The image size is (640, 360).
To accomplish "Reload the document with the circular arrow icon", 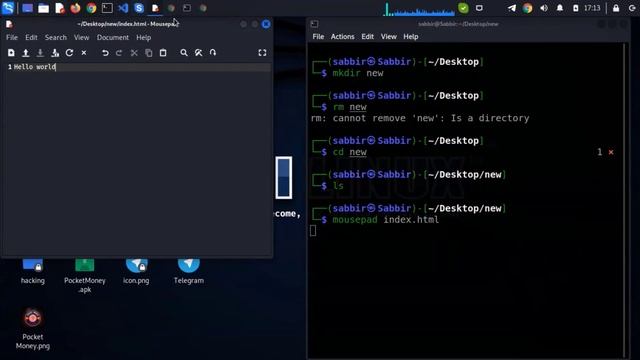I will point(69,53).
